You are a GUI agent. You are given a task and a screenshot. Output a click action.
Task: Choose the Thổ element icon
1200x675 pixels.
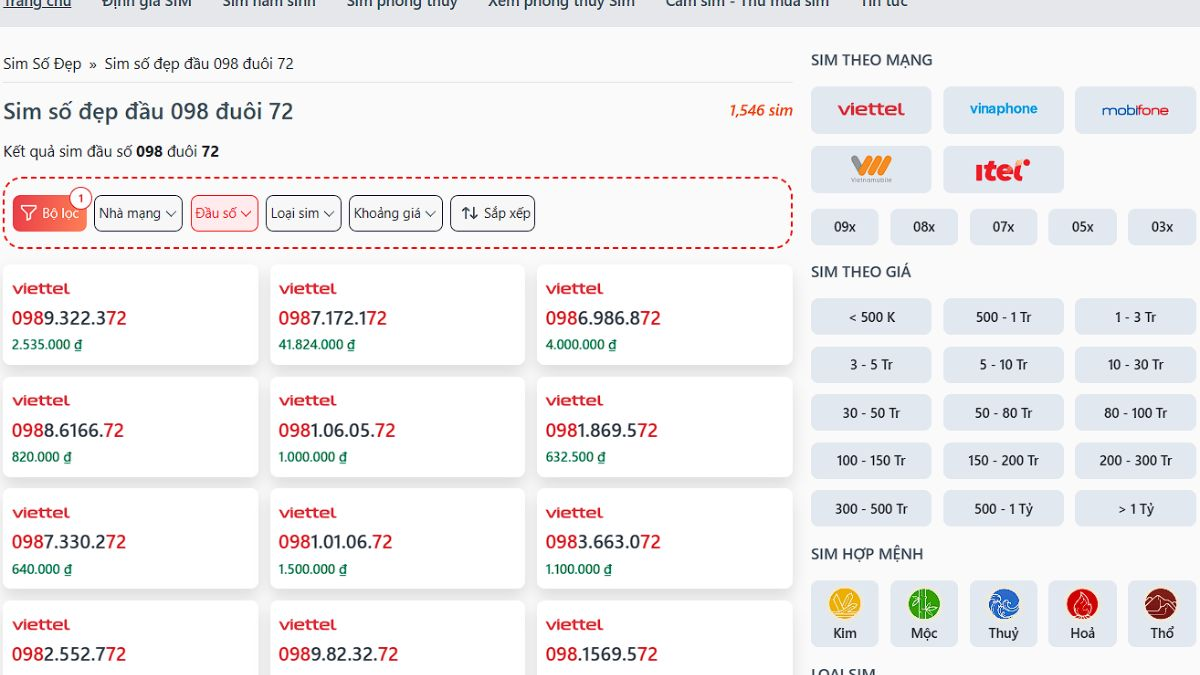[x=1162, y=614]
